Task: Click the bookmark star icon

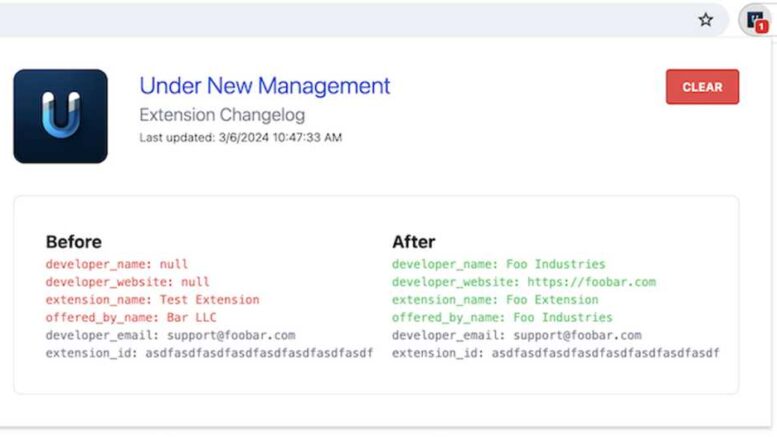Action: [x=706, y=20]
